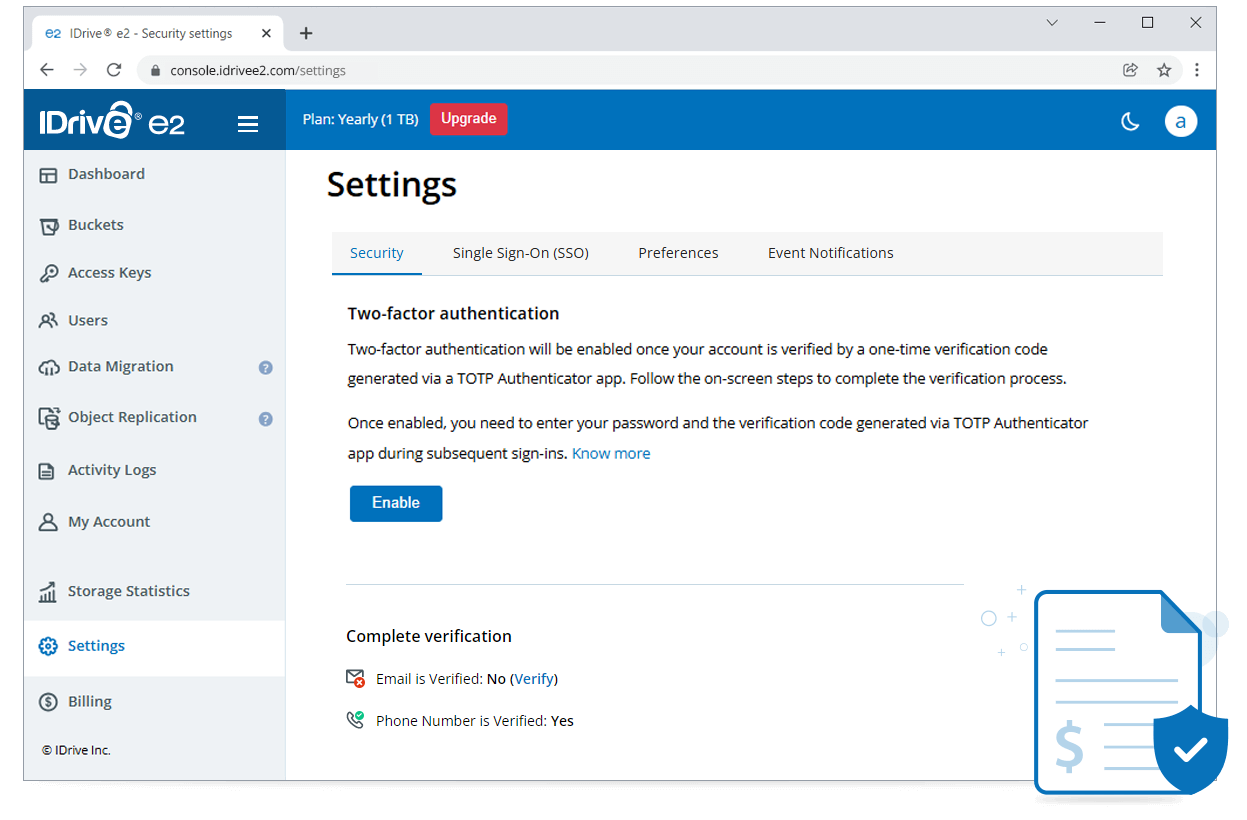Image resolution: width=1247 pixels, height=820 pixels.
Task: Click Verify link for email
Action: pos(534,679)
